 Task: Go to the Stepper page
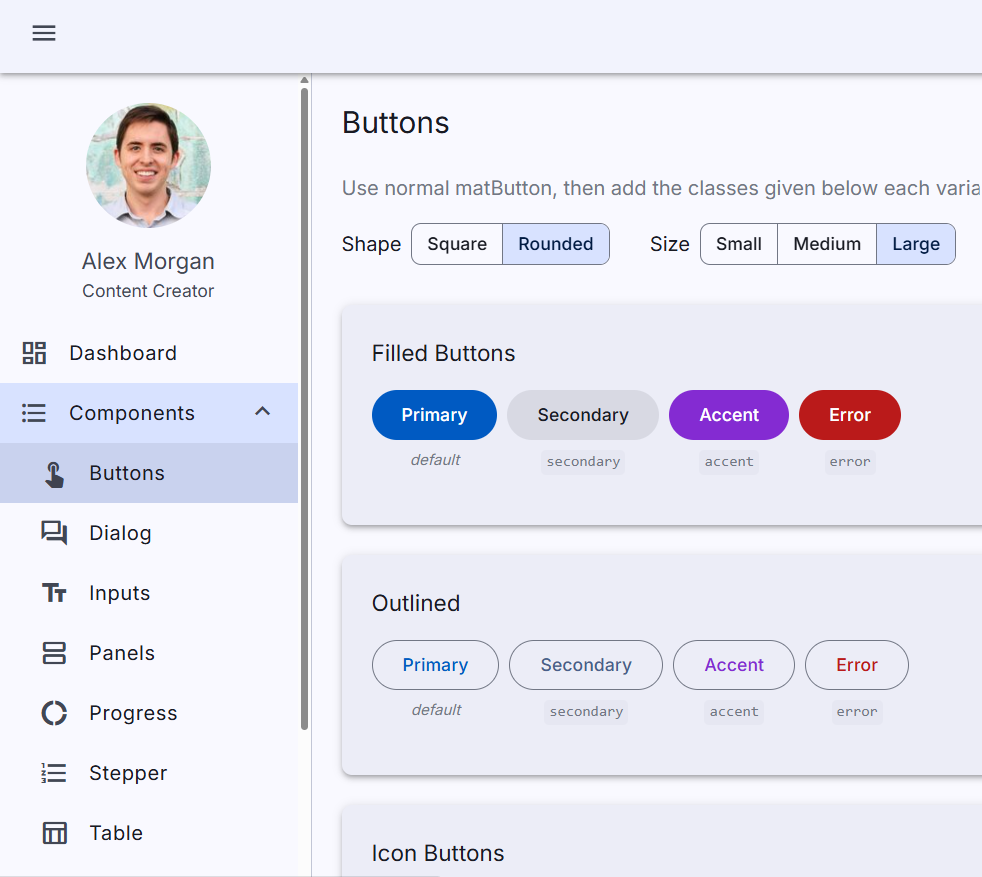click(149, 773)
